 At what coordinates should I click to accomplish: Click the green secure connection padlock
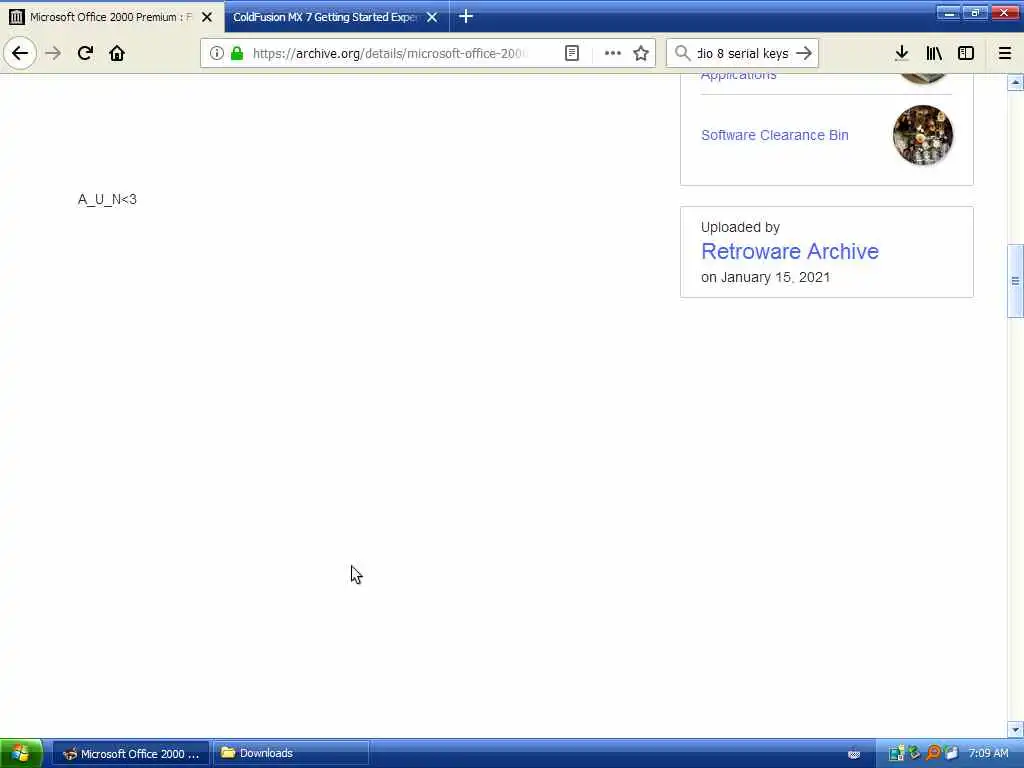237,54
